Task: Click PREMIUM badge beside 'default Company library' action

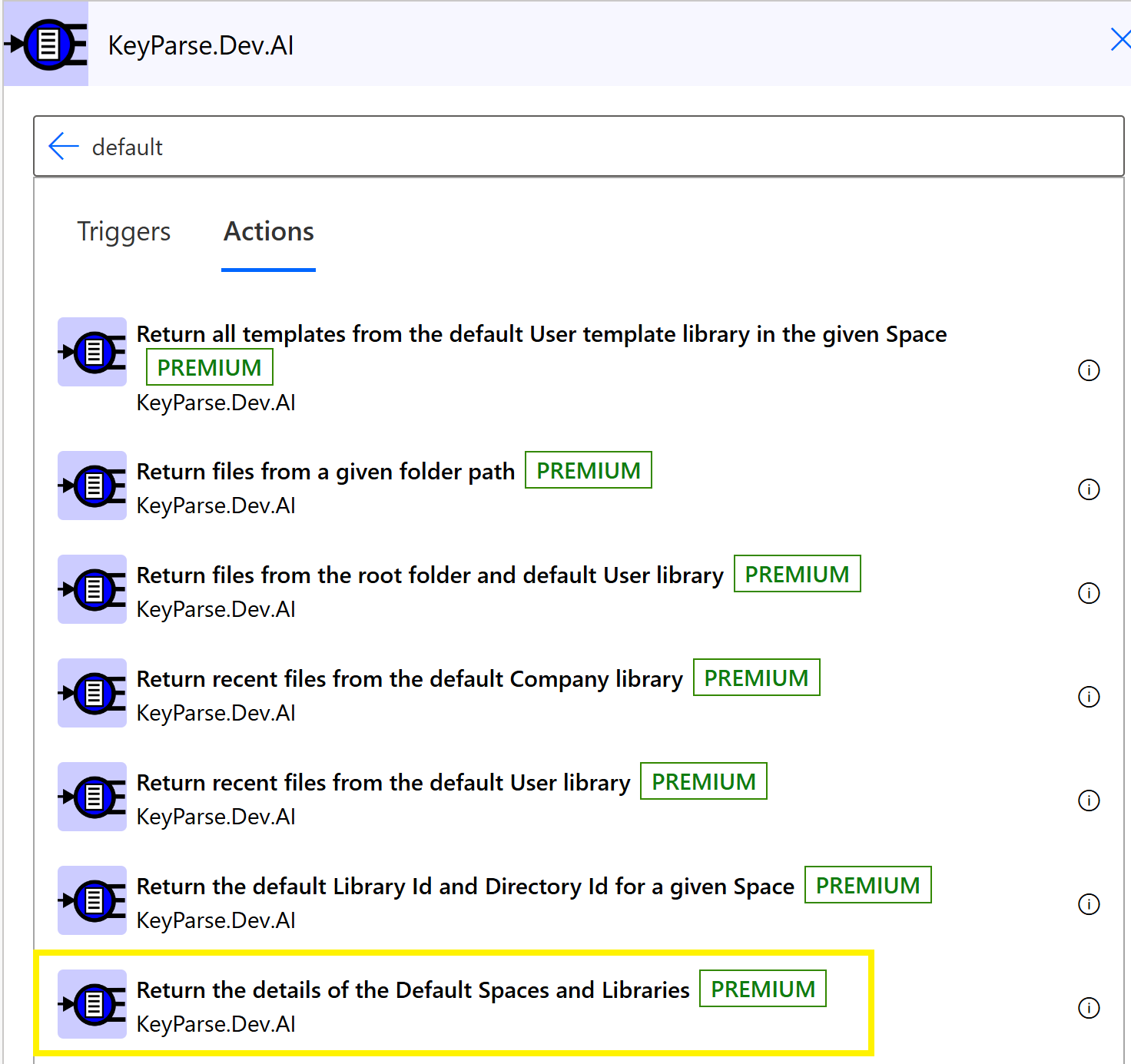Action: [x=757, y=678]
